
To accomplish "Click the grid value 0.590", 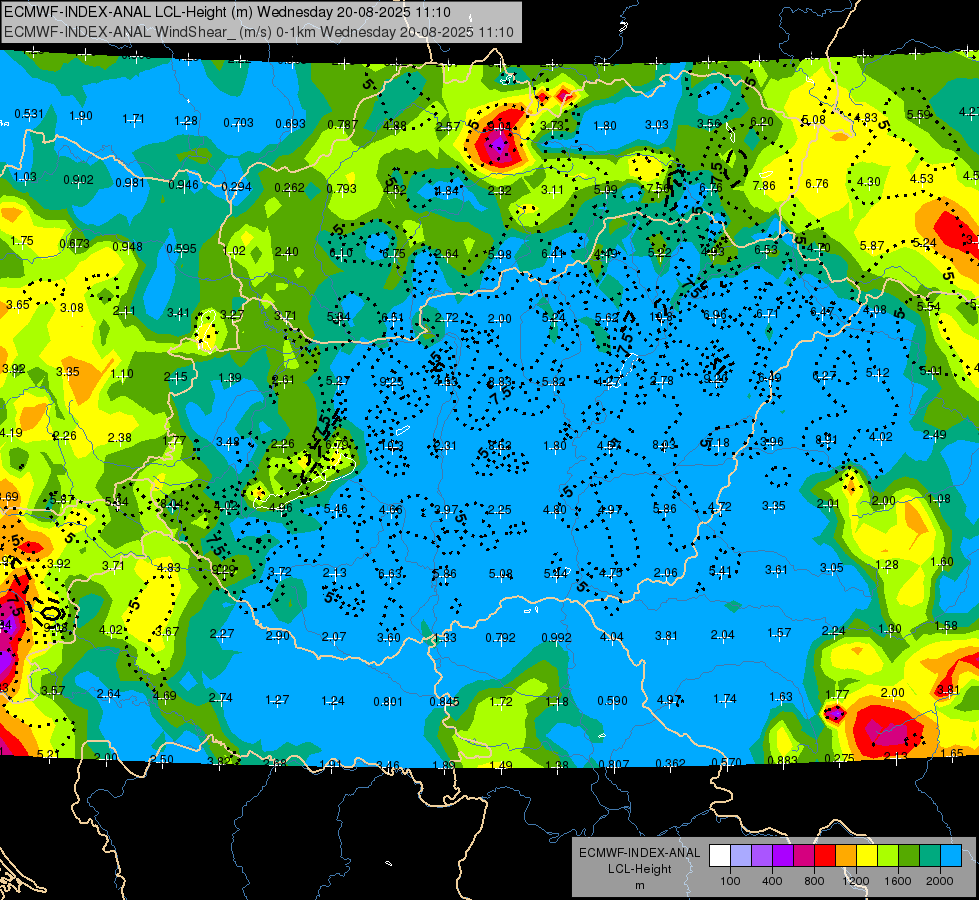I will [x=612, y=701].
